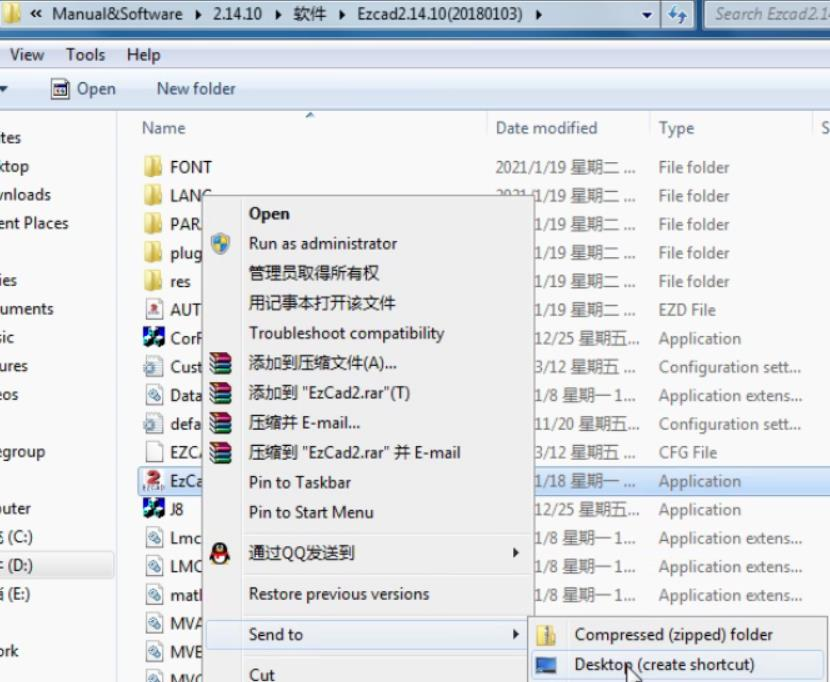Click the WinRAR icon beside 压缩并 E-mail...
This screenshot has height=682, width=830.
tap(220, 423)
